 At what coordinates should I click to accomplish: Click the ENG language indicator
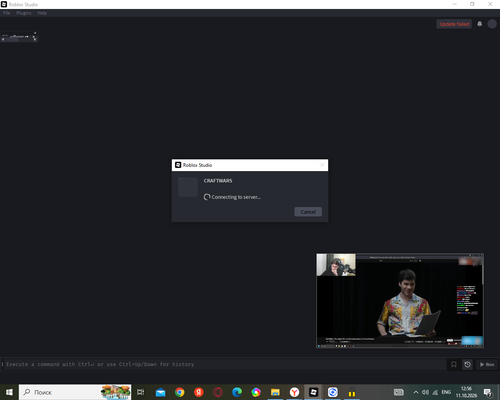[446, 392]
